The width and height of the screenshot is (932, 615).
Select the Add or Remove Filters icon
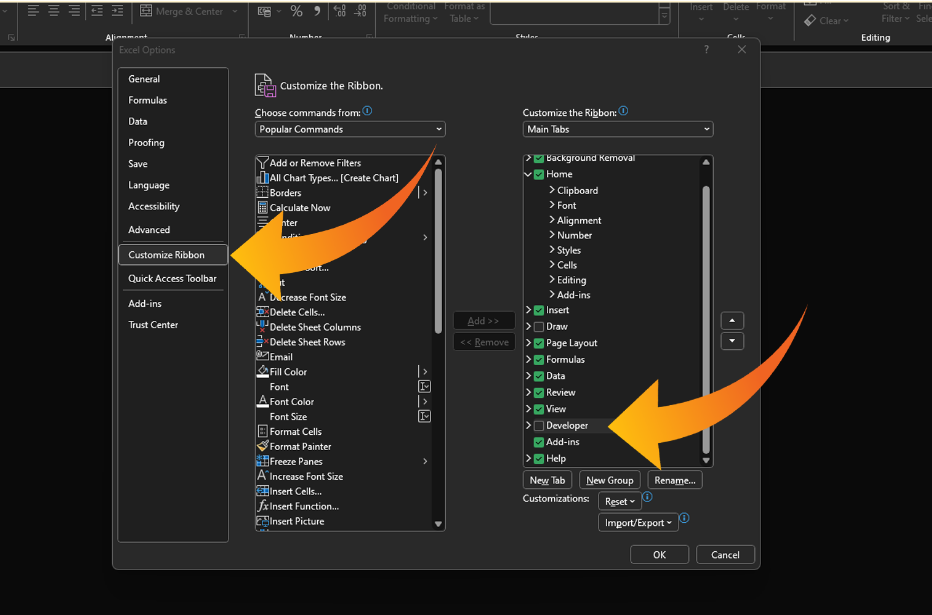coord(262,163)
